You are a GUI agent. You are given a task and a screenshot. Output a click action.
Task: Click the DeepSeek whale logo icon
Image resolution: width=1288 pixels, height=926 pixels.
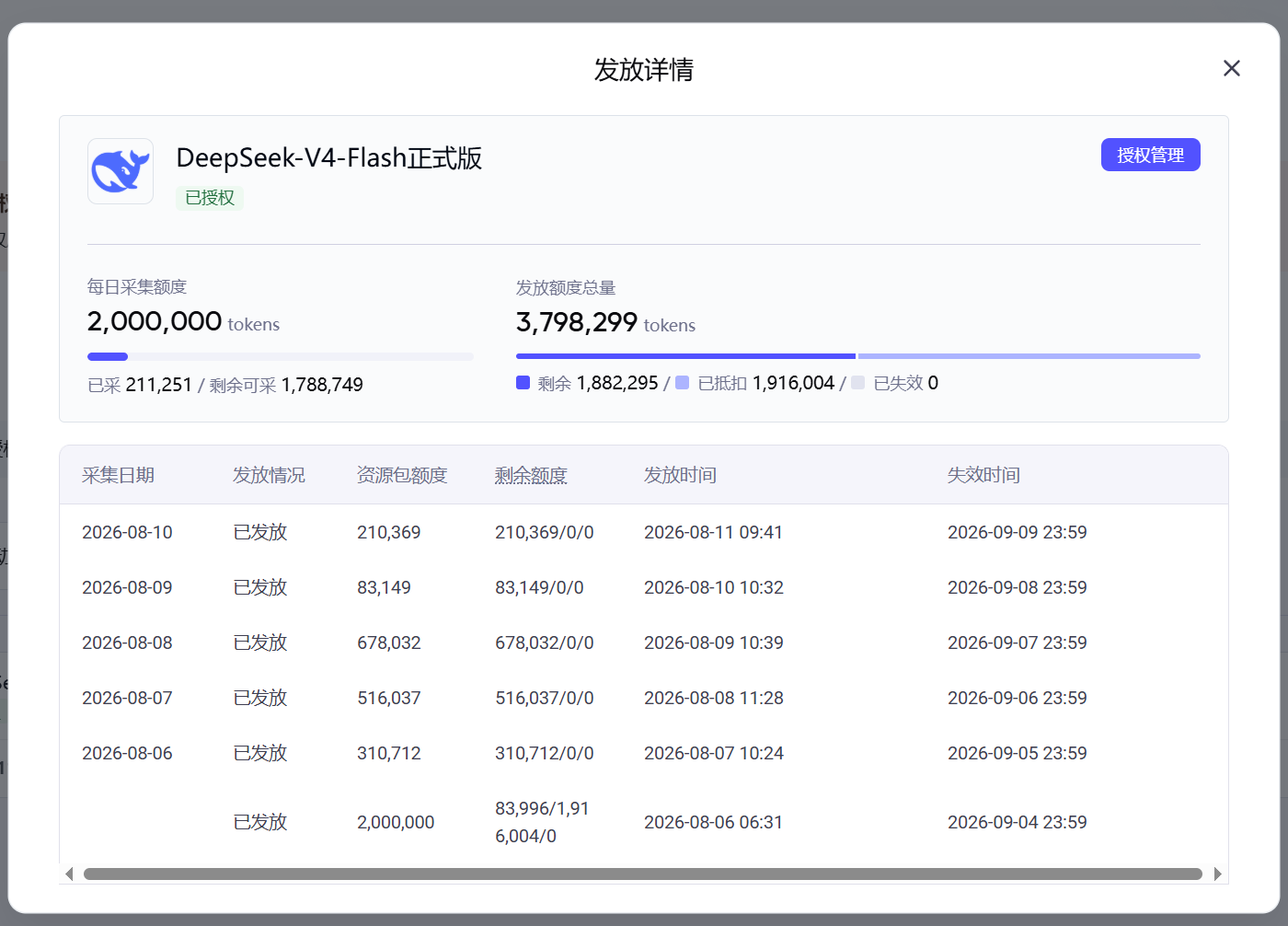pyautogui.click(x=121, y=171)
